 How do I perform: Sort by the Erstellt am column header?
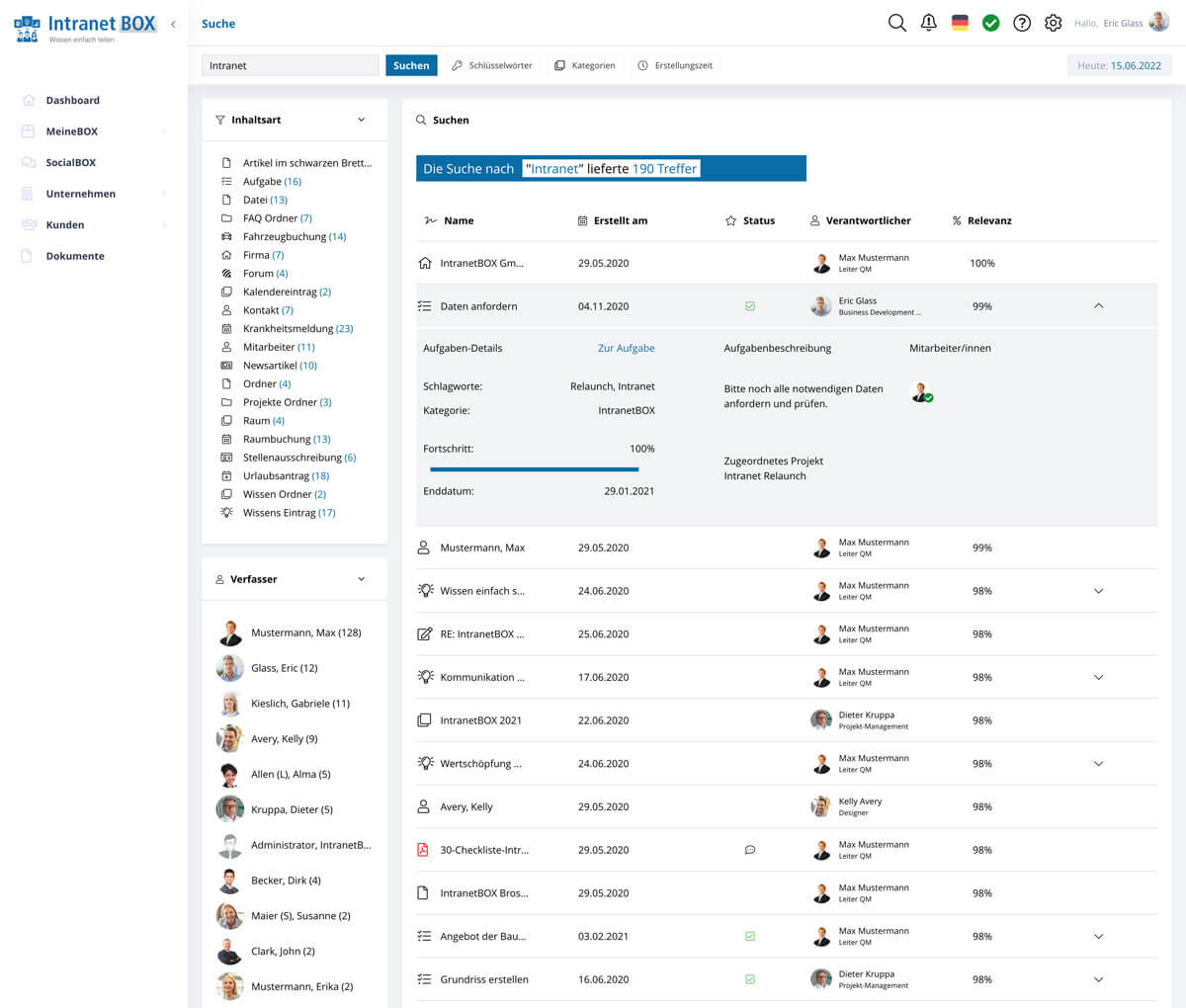pos(613,220)
